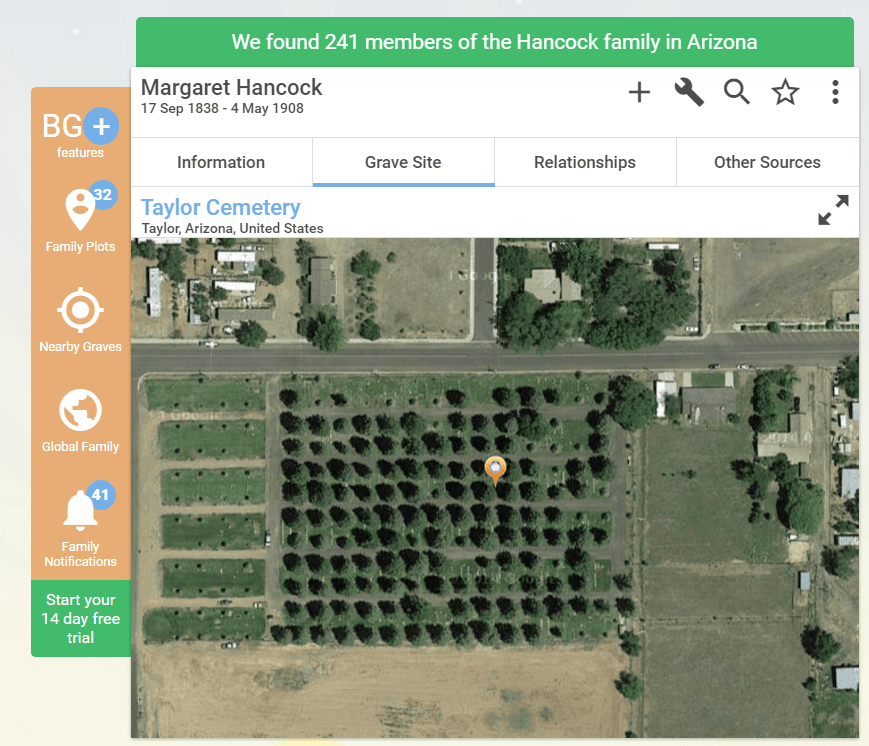Click the 41 badge on notifications bell
The image size is (869, 746).
click(101, 494)
